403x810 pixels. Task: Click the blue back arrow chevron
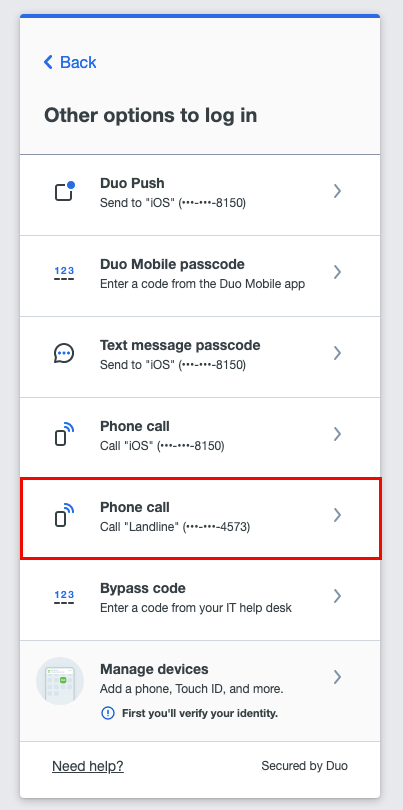click(48, 63)
